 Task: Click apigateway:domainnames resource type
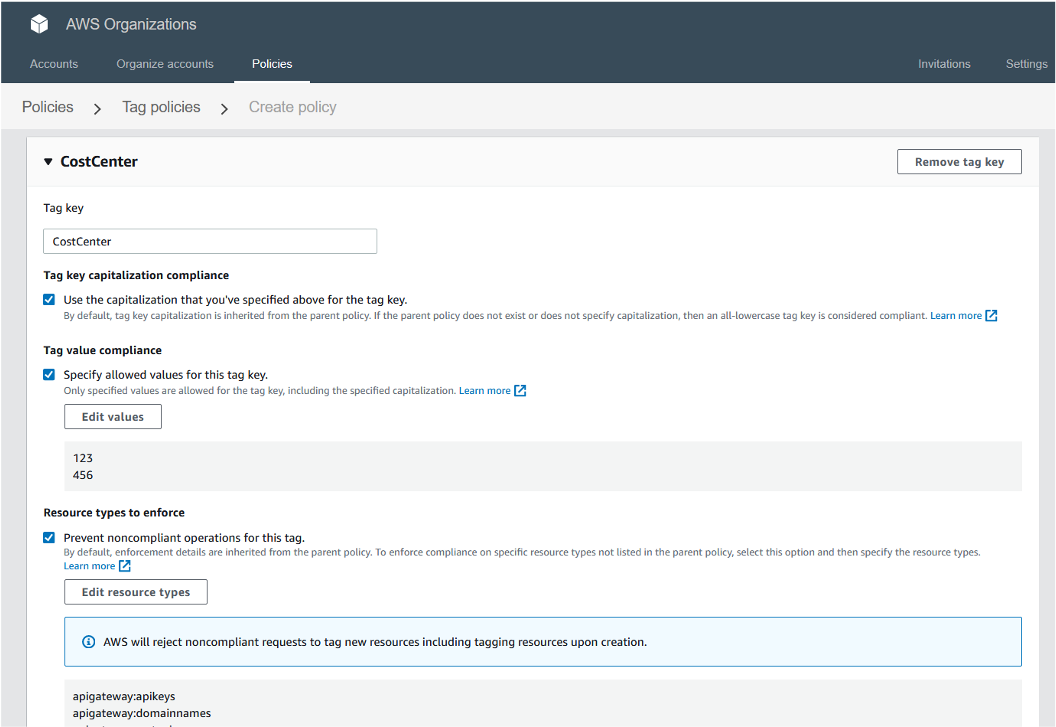pyautogui.click(x=142, y=713)
